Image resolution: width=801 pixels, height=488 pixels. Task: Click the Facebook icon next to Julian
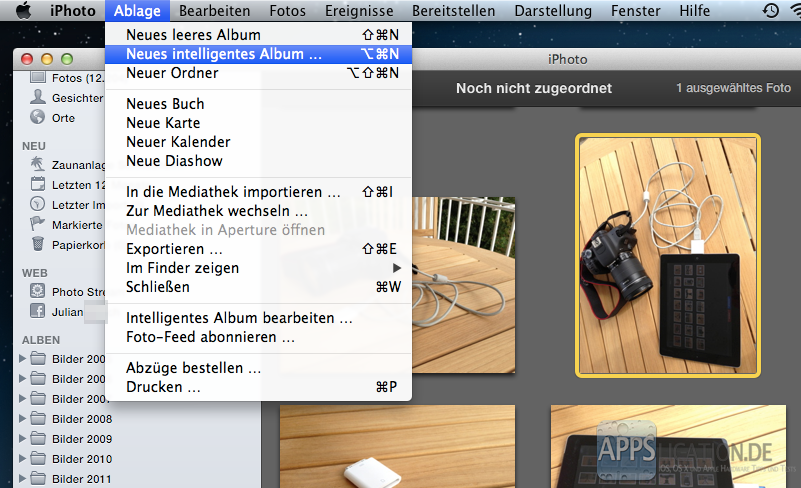coord(37,311)
